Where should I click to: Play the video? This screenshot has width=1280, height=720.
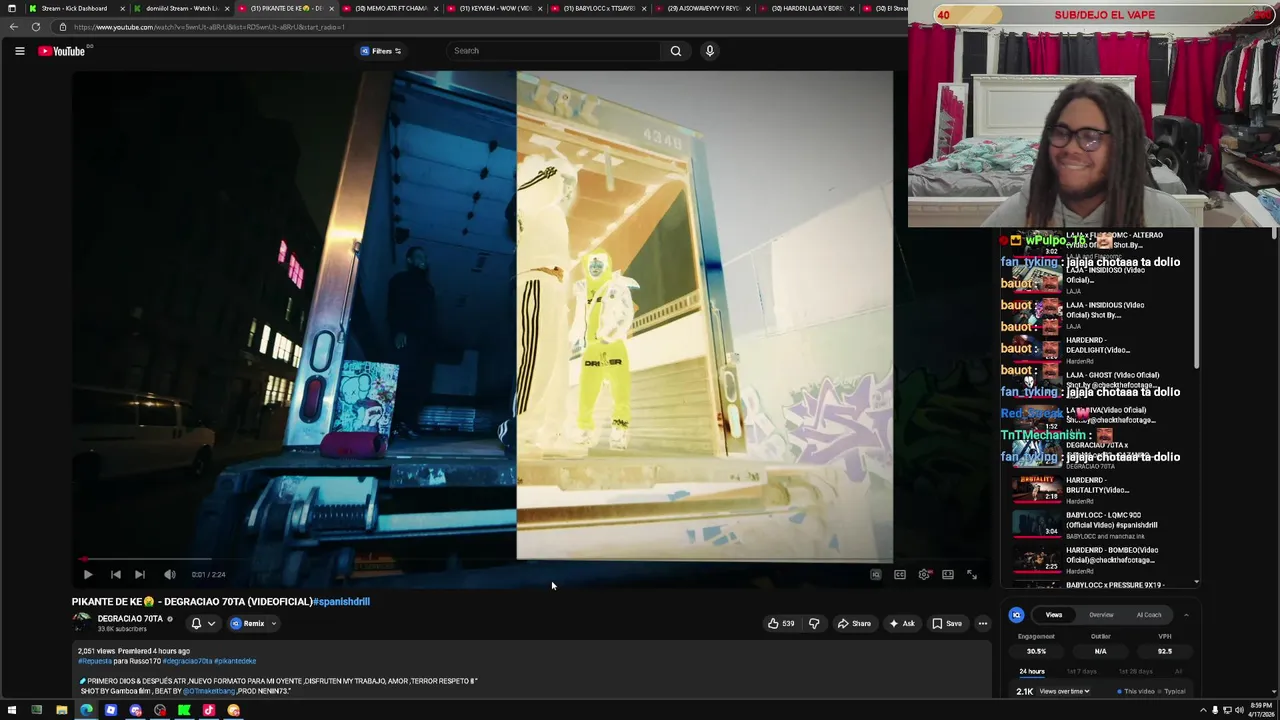click(88, 575)
